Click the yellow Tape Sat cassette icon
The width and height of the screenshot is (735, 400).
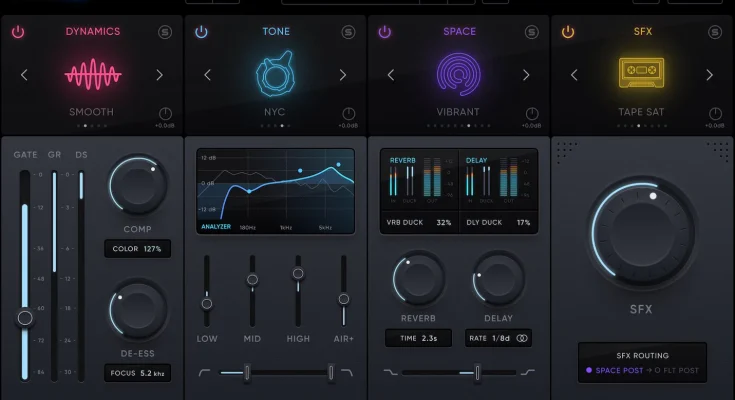coord(642,73)
